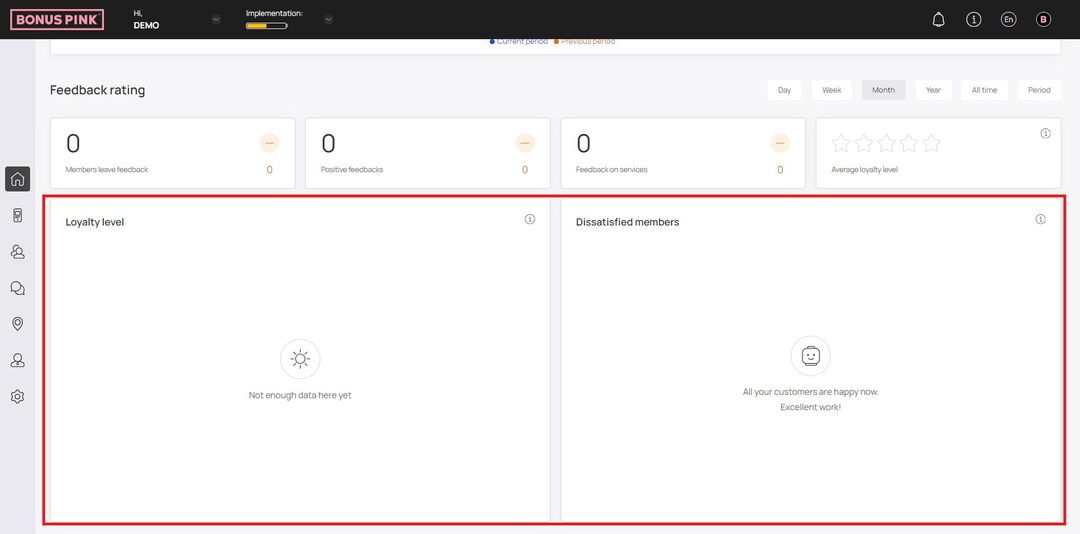Click the Members leave feedback label
The image size is (1080, 534).
click(x=107, y=170)
